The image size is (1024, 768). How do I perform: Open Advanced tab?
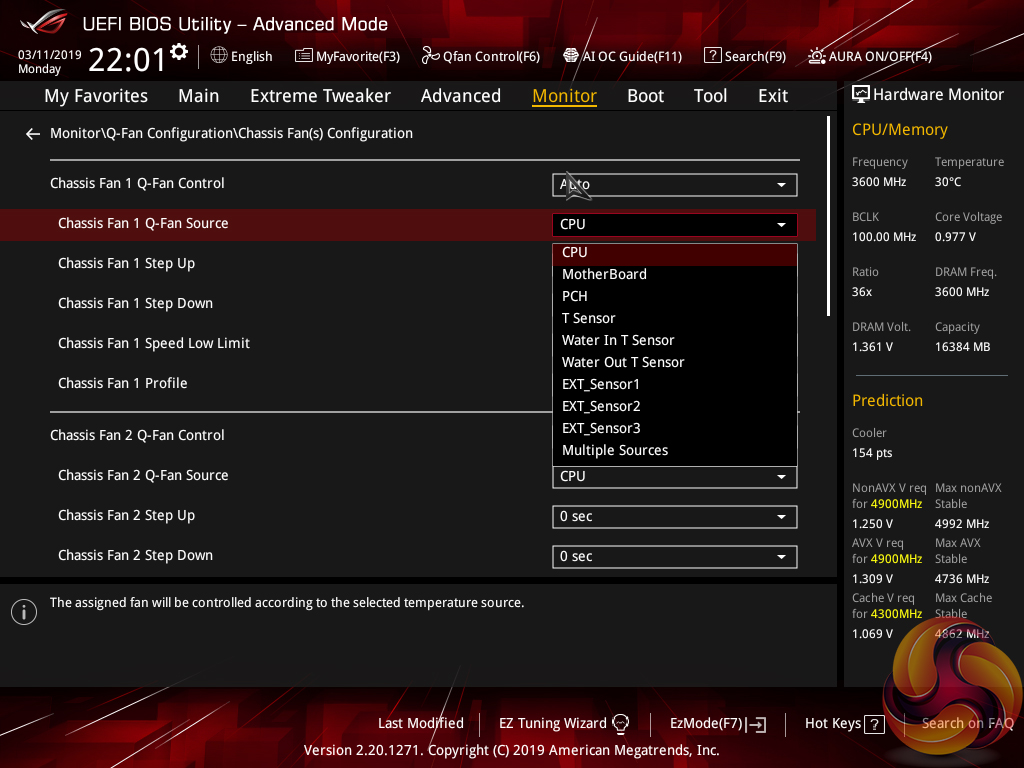coord(460,96)
